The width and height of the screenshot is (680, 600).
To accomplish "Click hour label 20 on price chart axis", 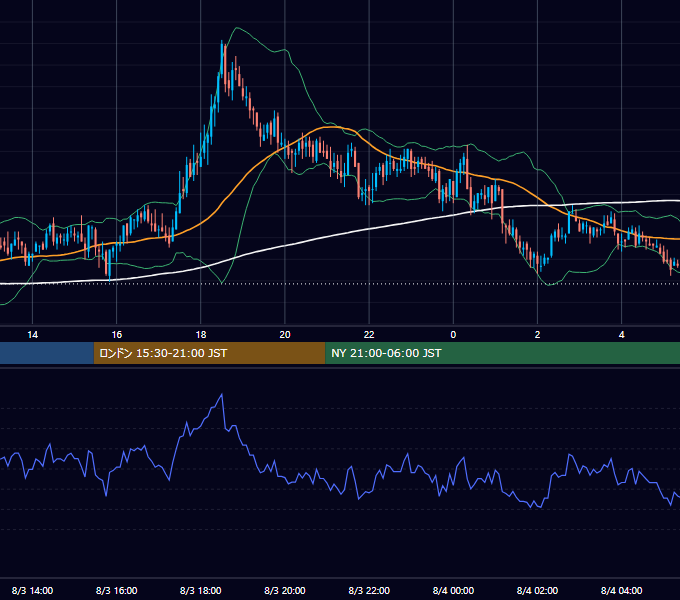I will pos(285,335).
